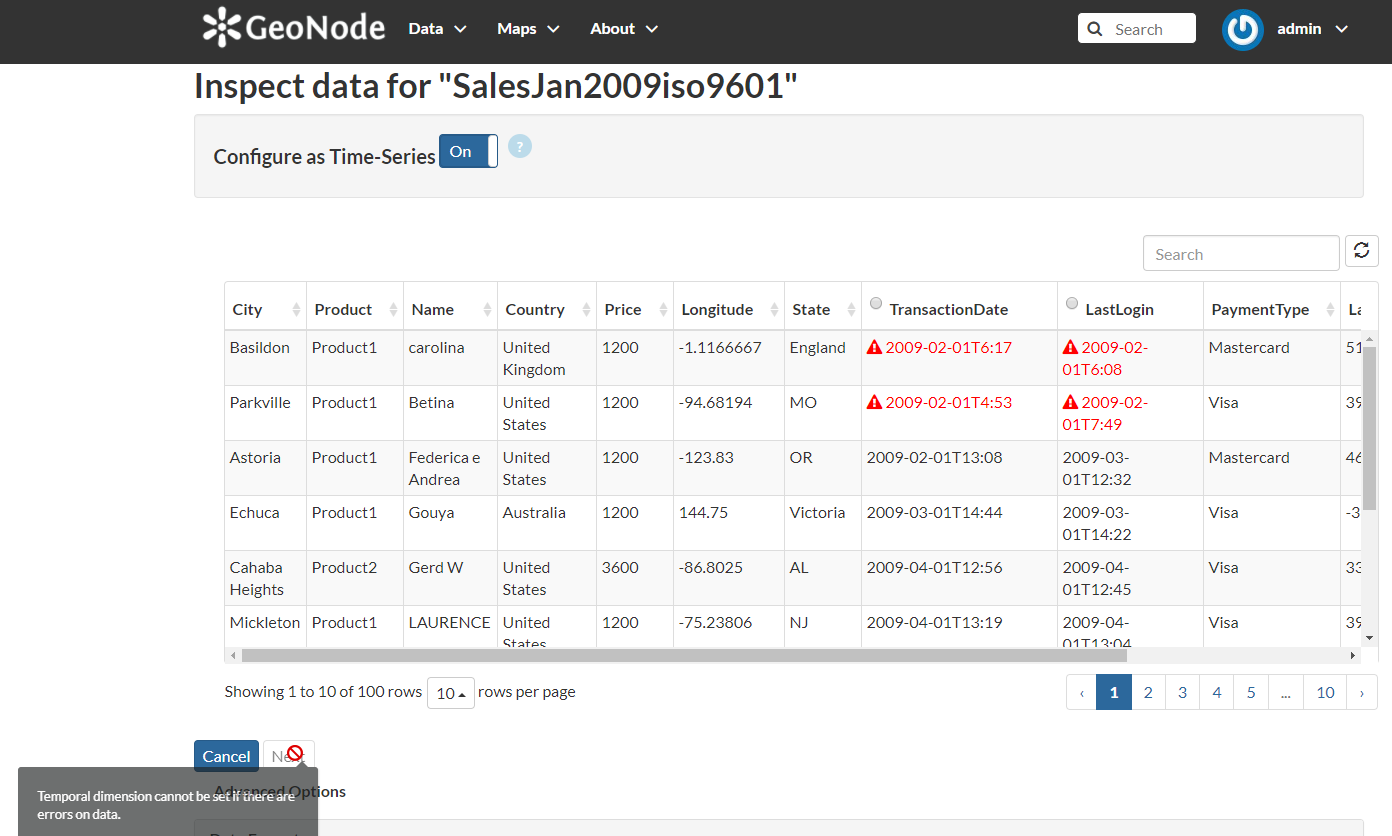Open the rows per page dropdown

[x=450, y=692]
